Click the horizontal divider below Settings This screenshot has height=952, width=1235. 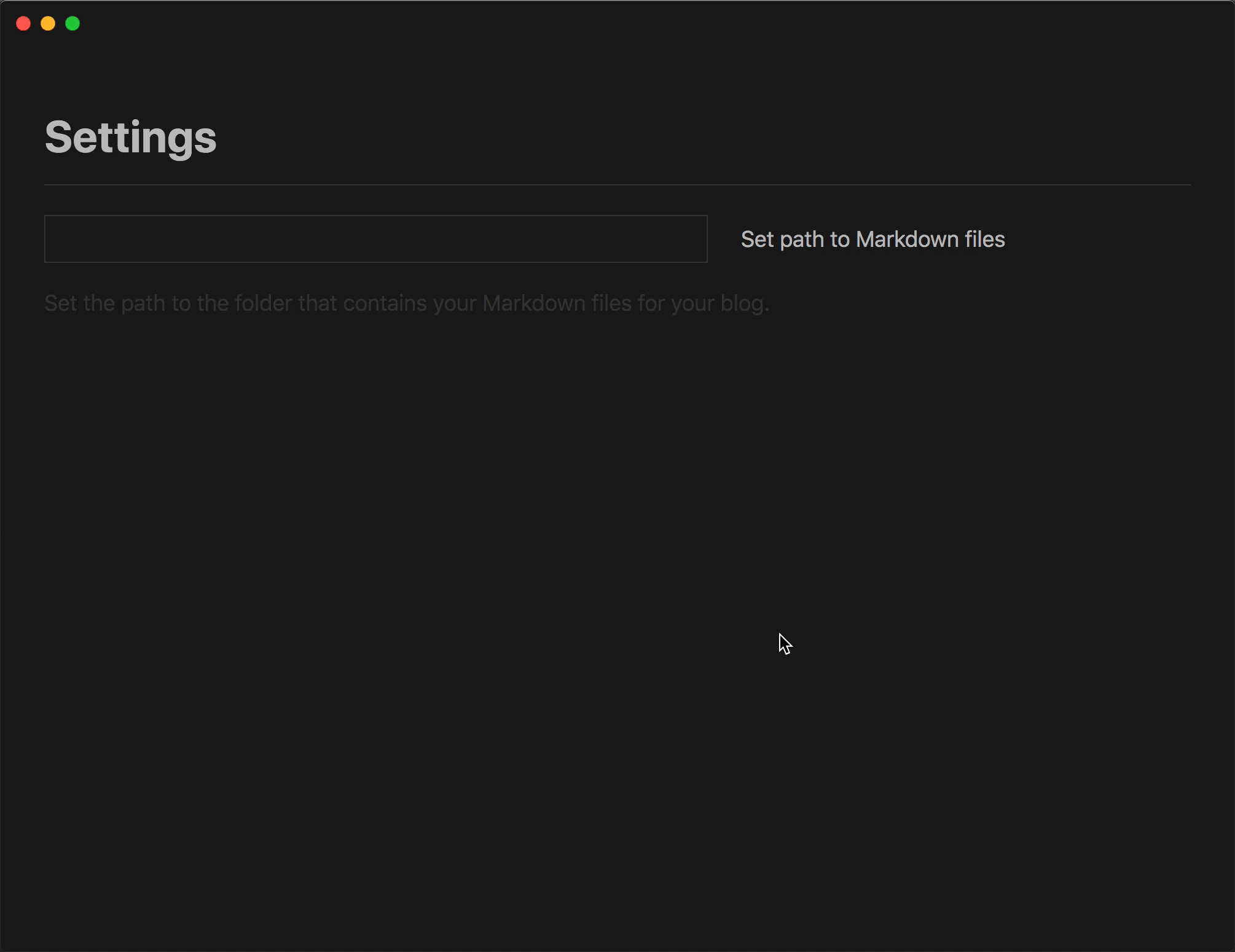click(617, 185)
